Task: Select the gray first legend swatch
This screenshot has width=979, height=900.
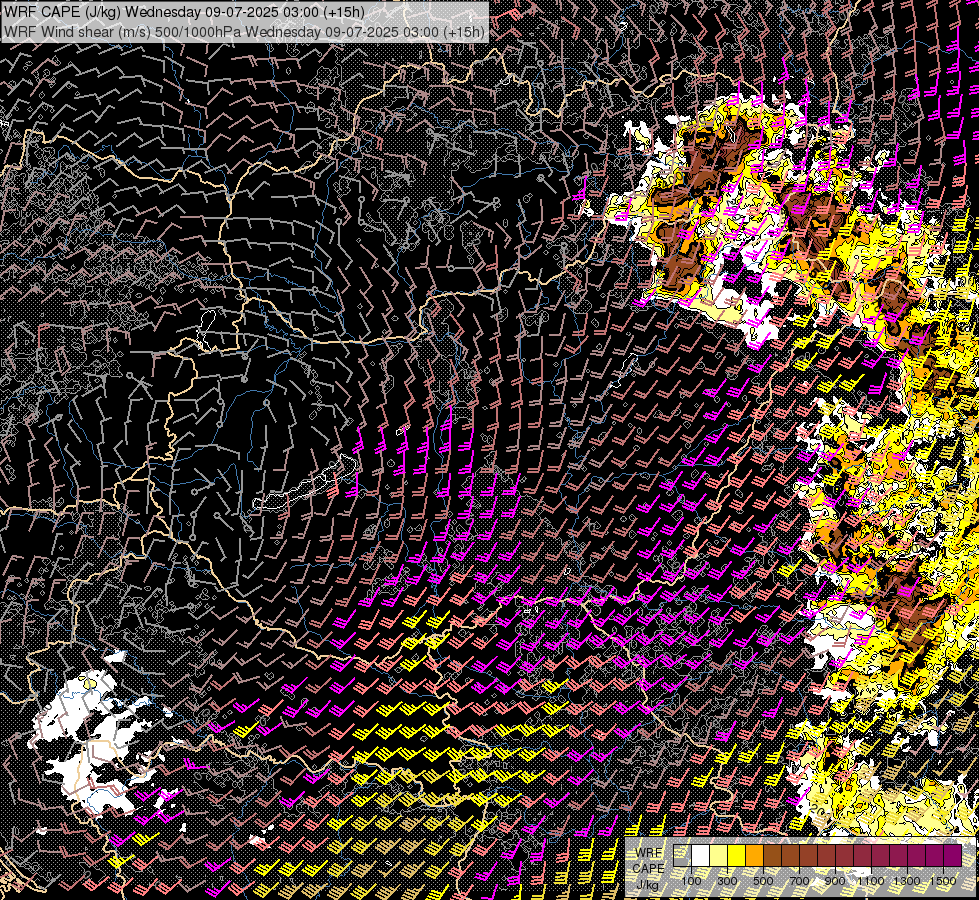Action: [682, 856]
